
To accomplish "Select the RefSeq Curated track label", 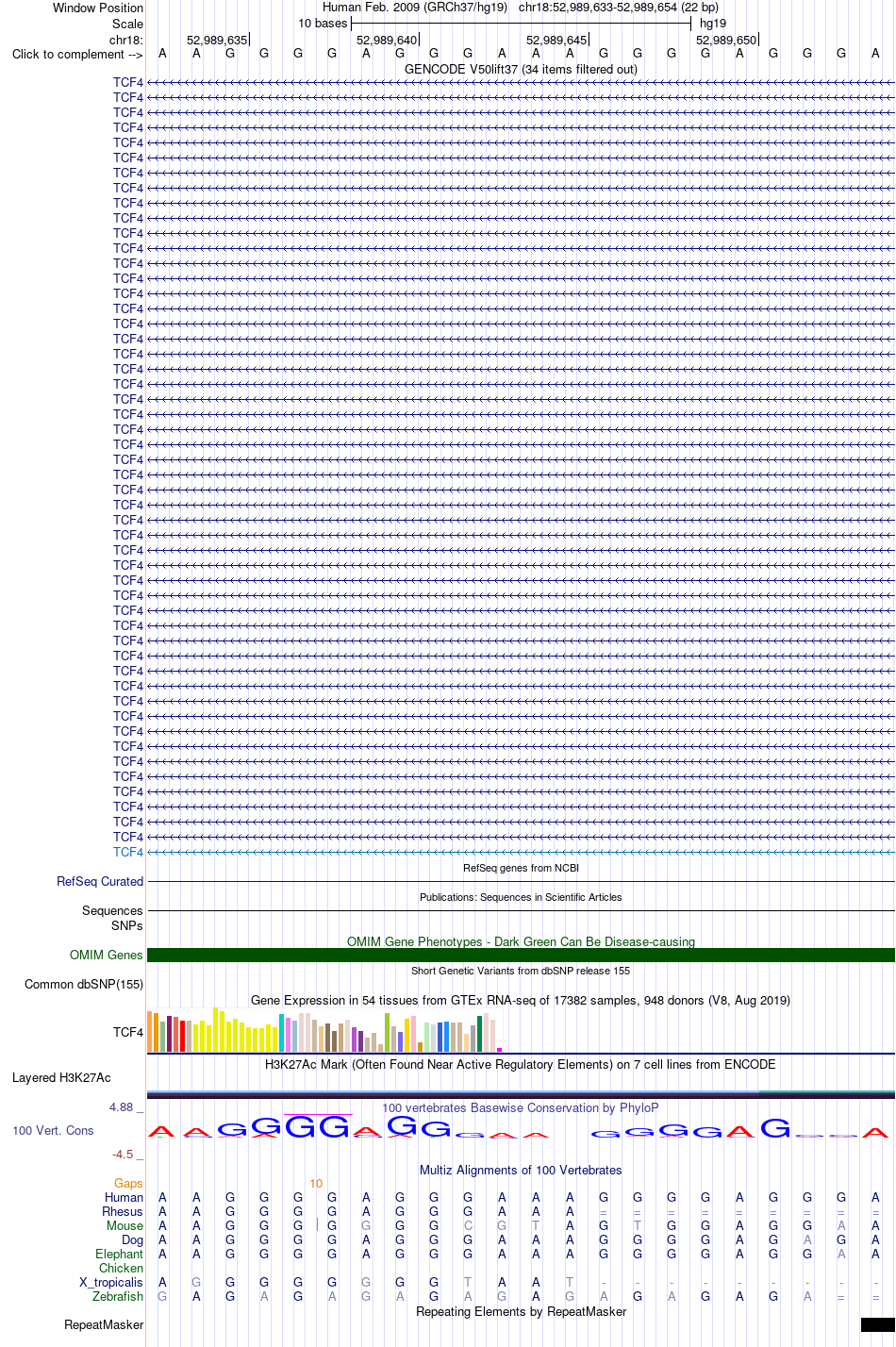I will pyautogui.click(x=100, y=882).
